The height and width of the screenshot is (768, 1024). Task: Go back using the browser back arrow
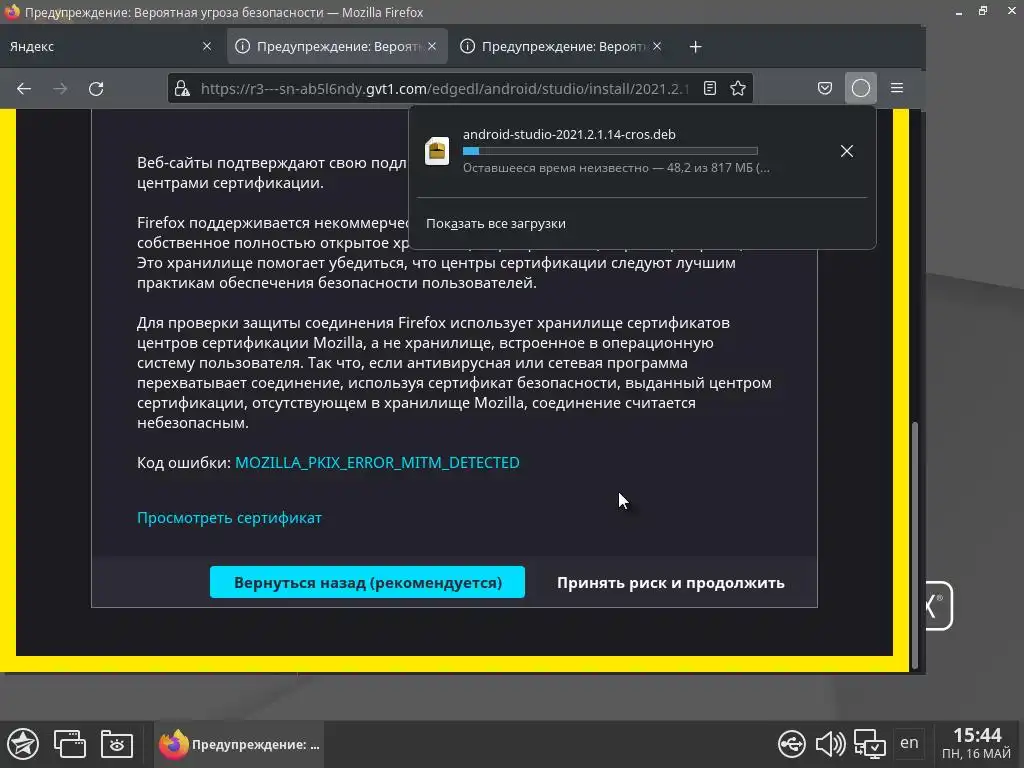click(24, 88)
